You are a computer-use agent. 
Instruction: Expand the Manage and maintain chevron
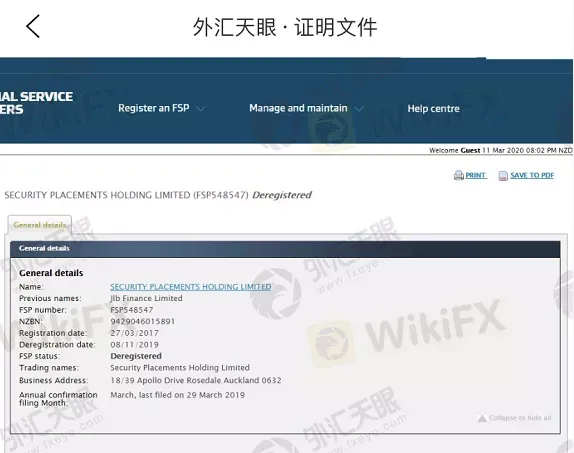359,109
